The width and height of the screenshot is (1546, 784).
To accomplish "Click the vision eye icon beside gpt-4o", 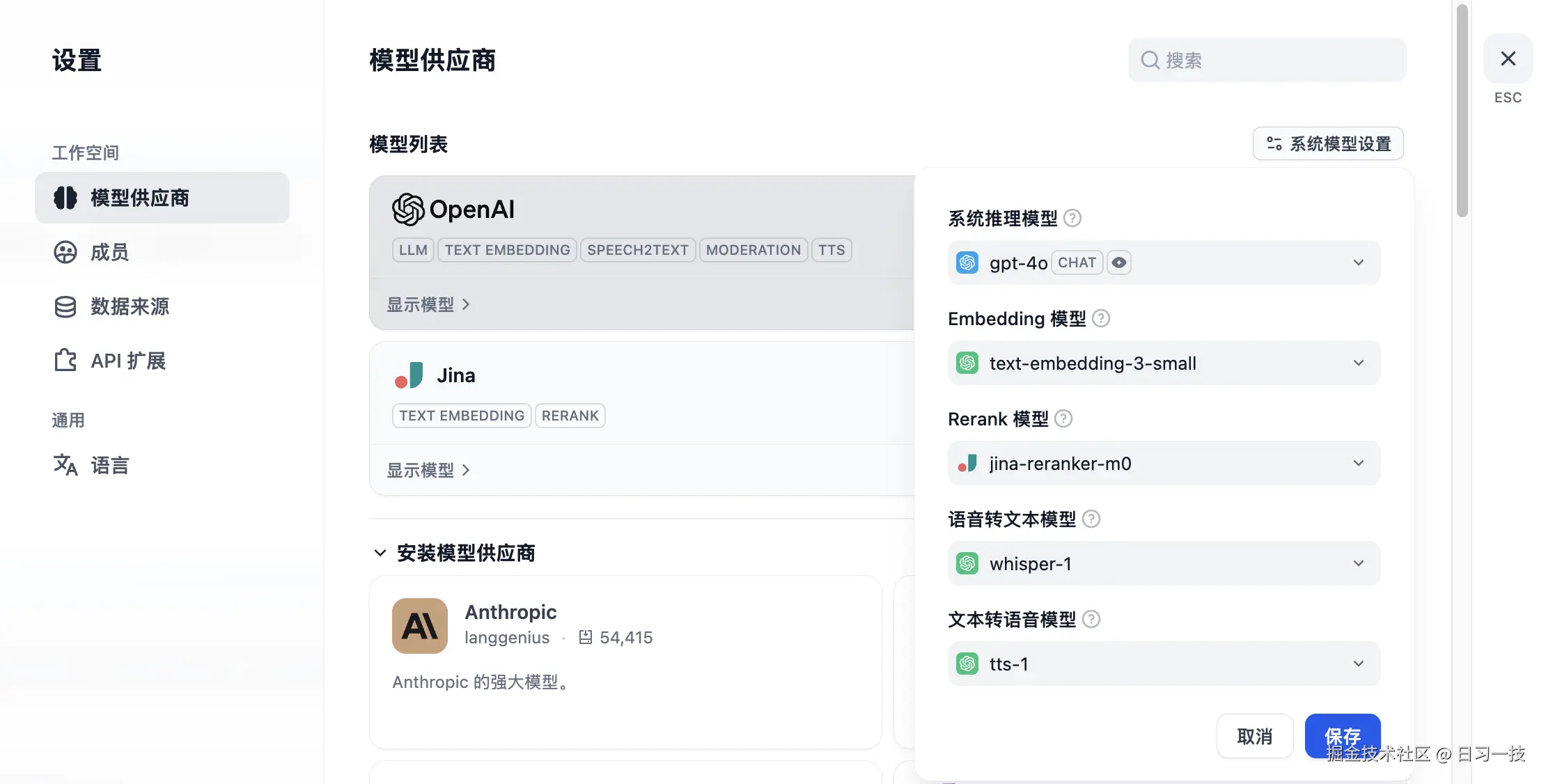I will click(1118, 263).
